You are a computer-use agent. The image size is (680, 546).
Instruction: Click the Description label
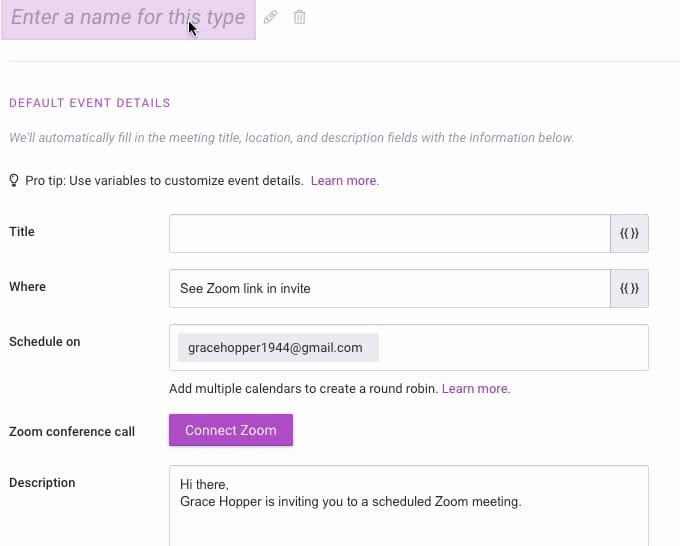(42, 483)
